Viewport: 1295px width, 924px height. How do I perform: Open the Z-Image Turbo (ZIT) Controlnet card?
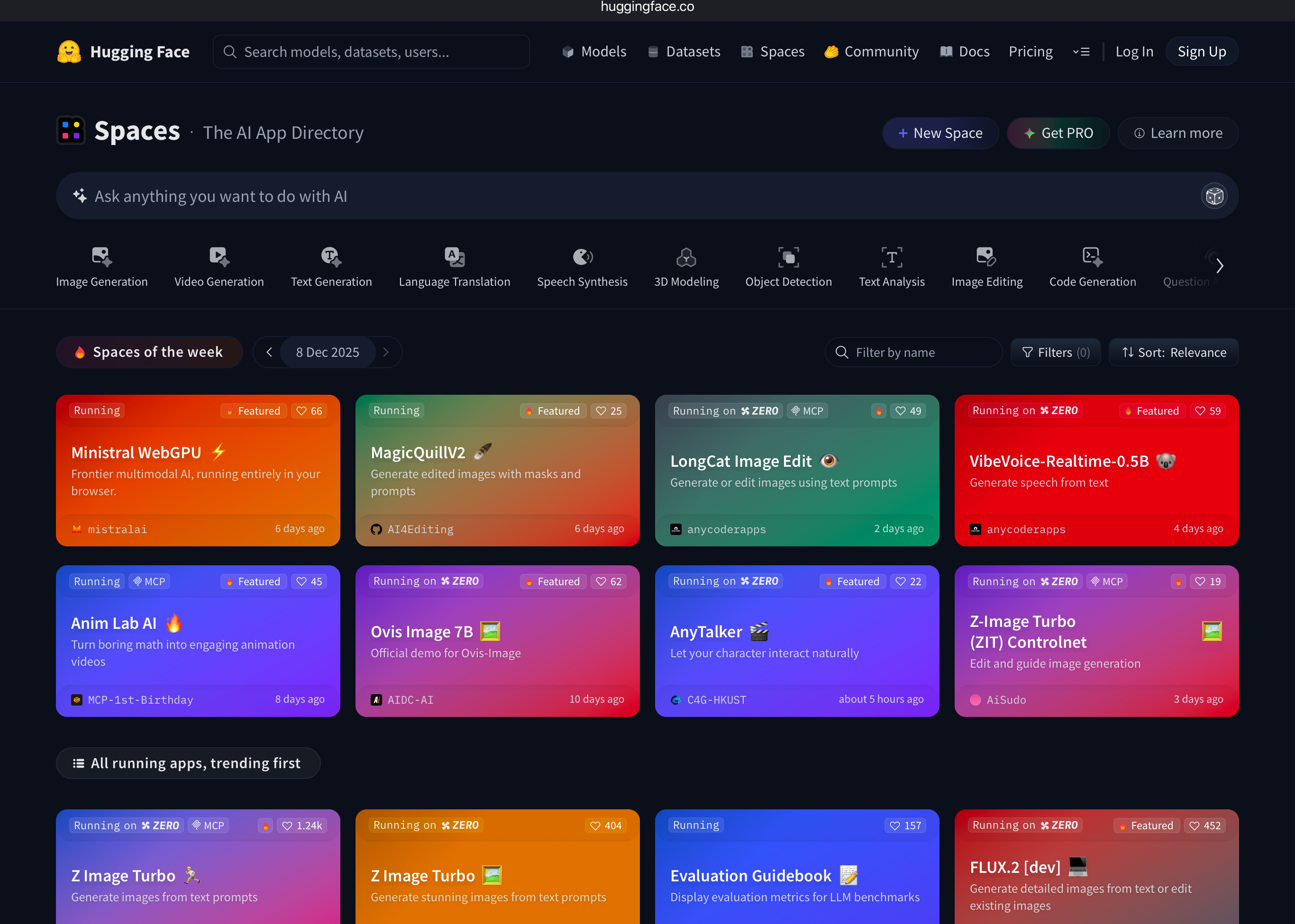pos(1096,641)
